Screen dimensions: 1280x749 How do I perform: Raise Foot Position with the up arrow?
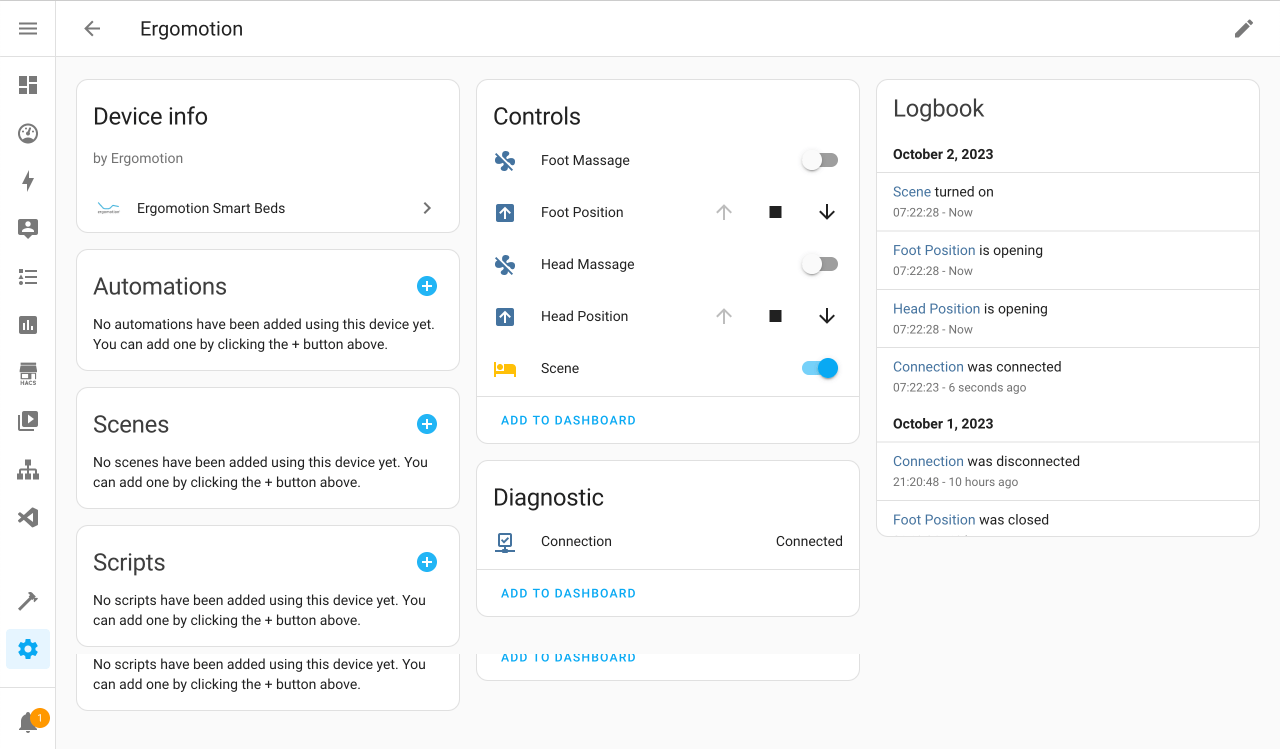pos(724,212)
